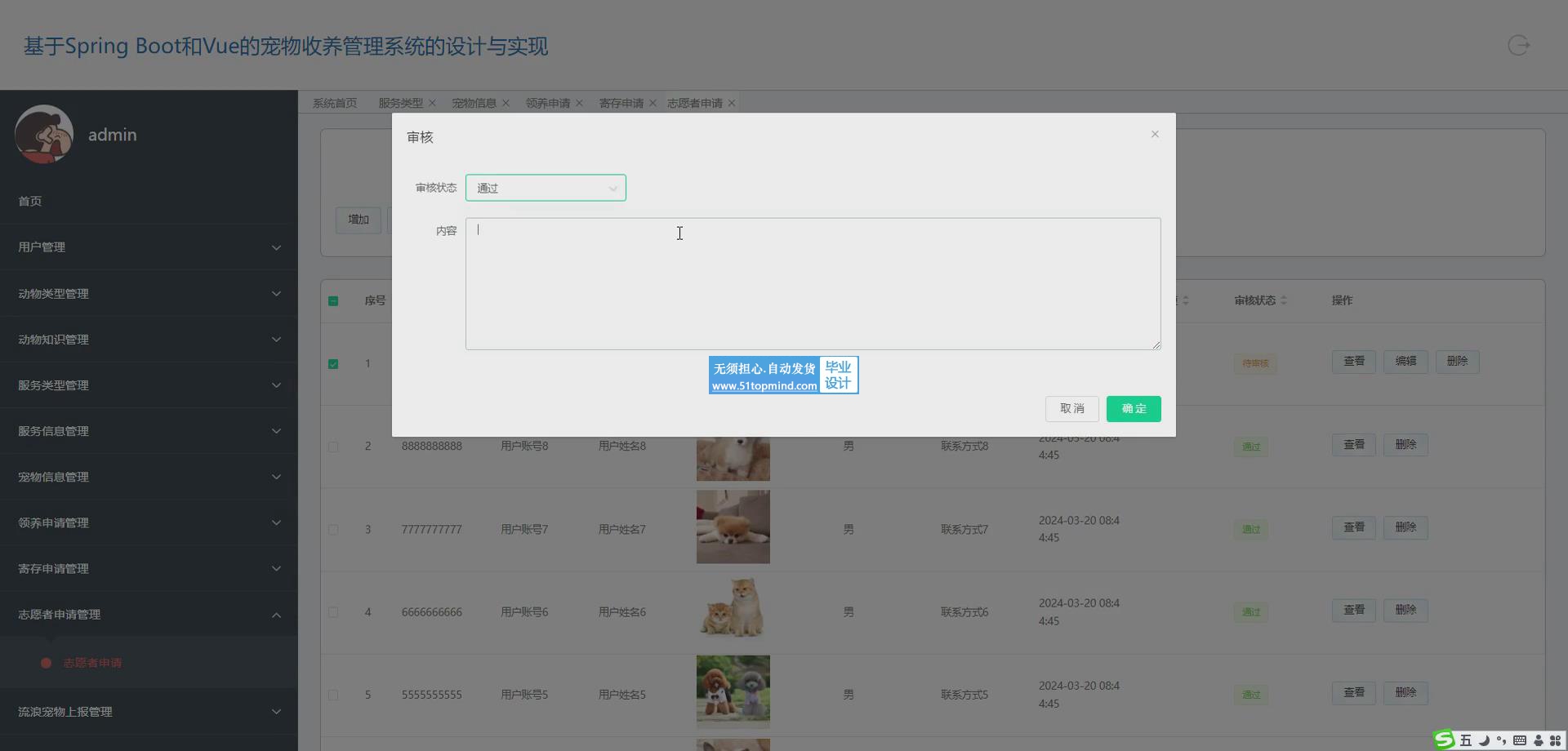Click the 7777777777 cell in row 3
The image size is (1568, 751).
tap(431, 530)
